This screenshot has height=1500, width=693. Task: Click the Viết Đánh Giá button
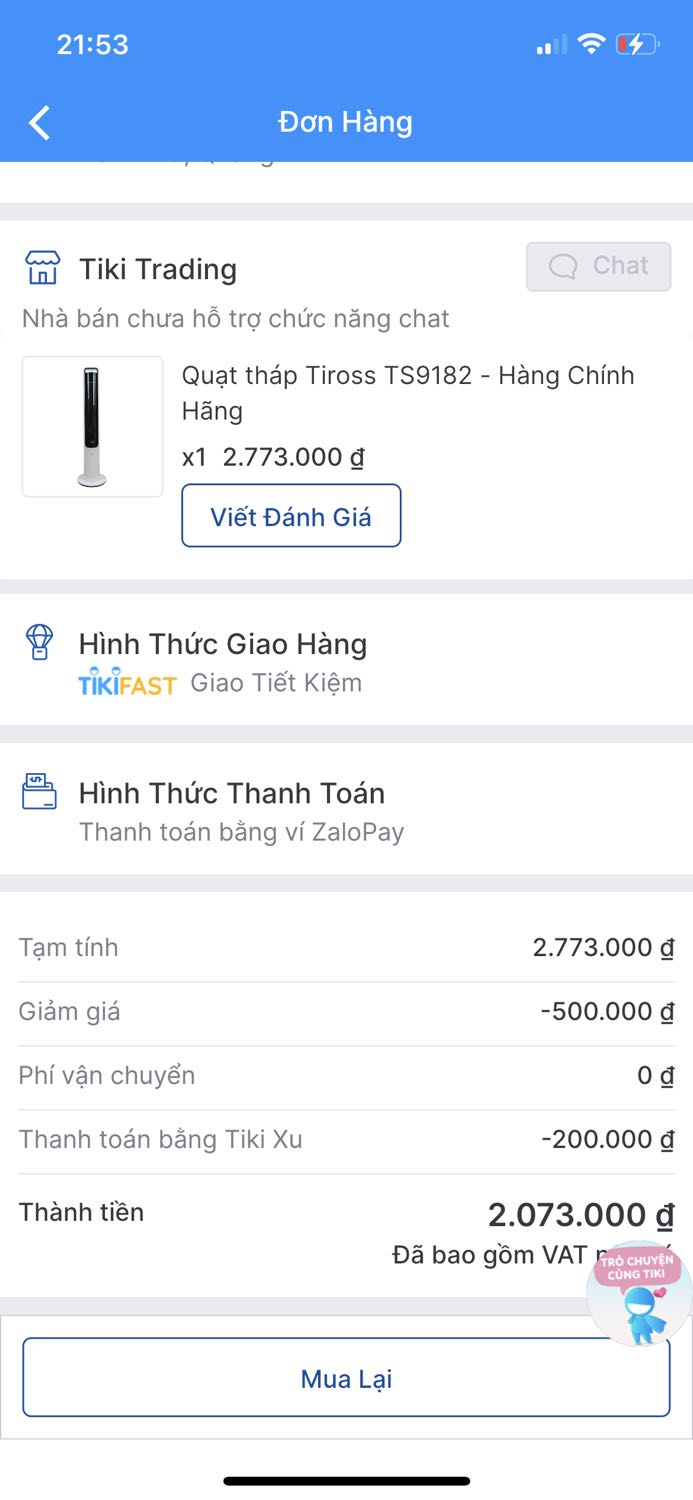coord(291,515)
